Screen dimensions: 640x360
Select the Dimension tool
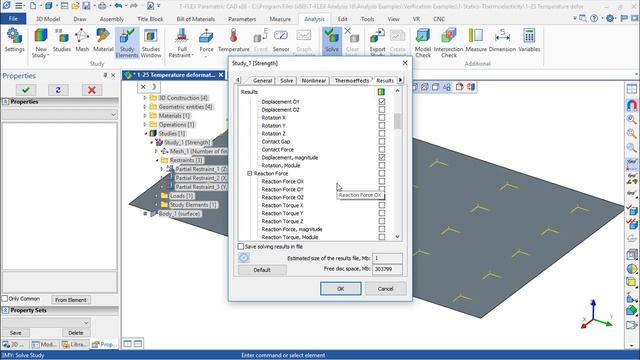[x=502, y=40]
